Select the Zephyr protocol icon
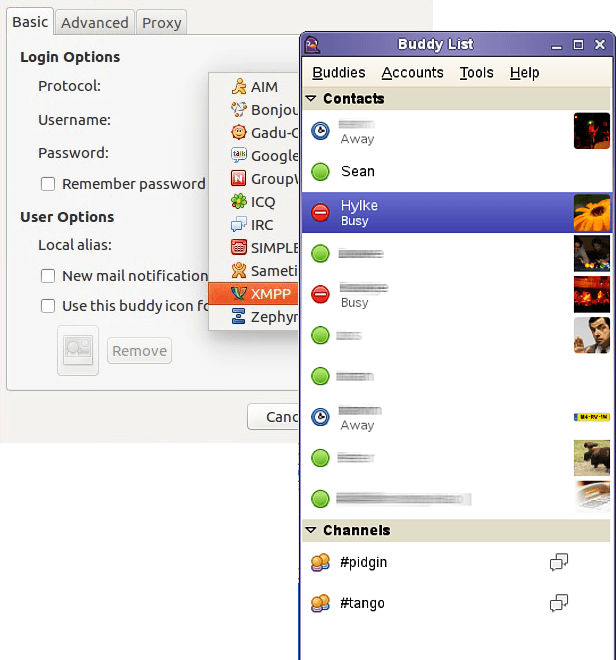Screen dimensions: 616x660 [239, 317]
